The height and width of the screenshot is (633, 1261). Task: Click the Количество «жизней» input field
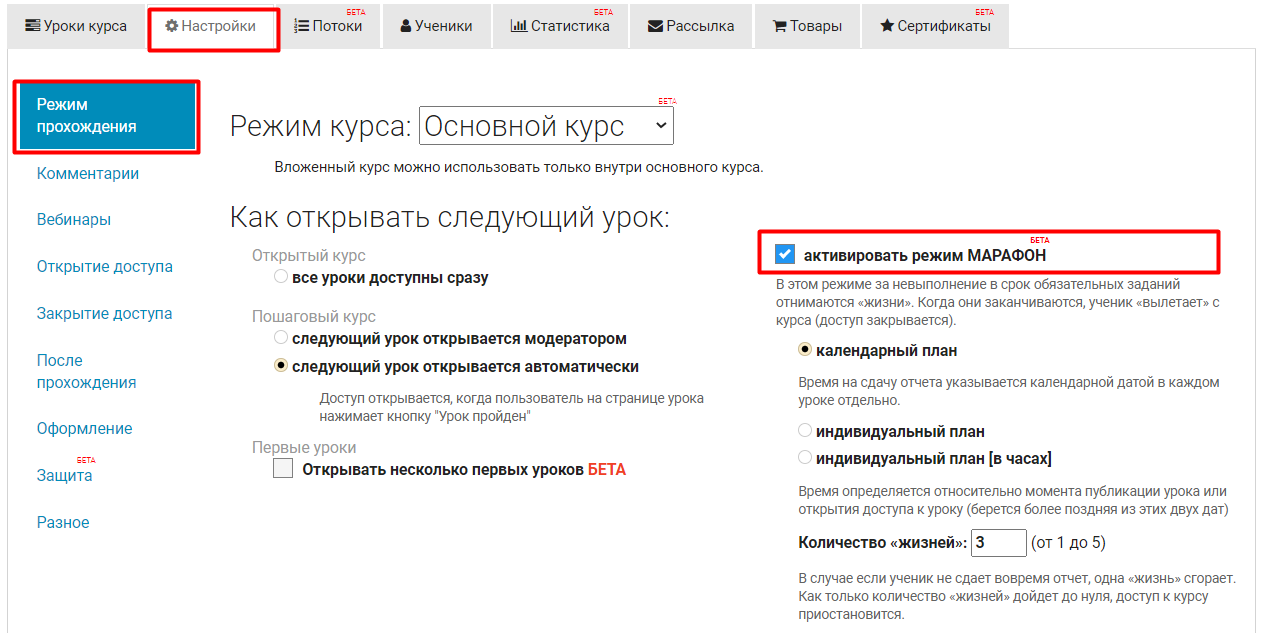[998, 543]
